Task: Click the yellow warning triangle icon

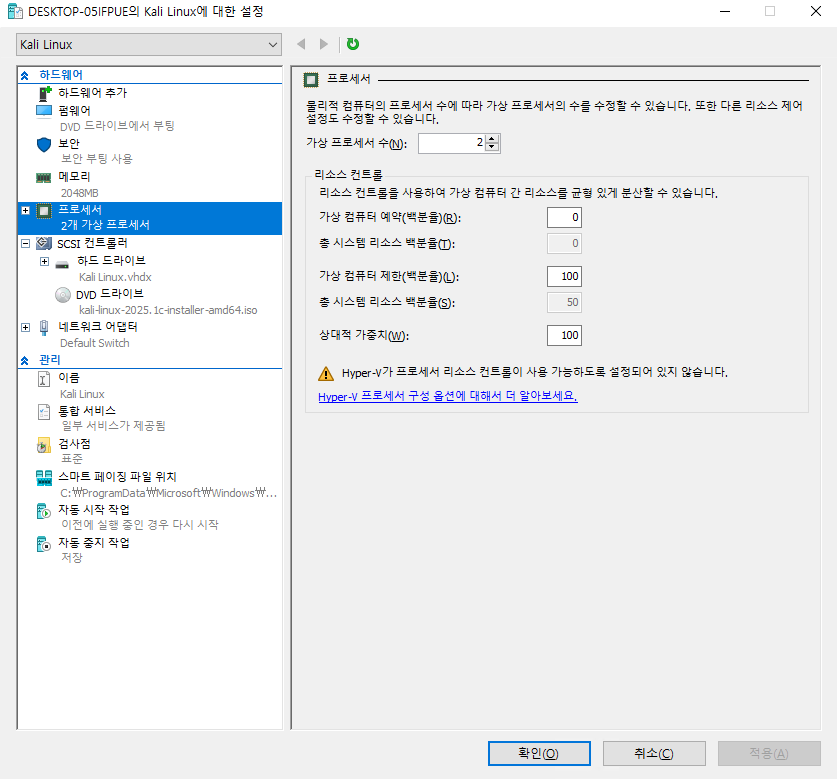Action: (x=326, y=374)
